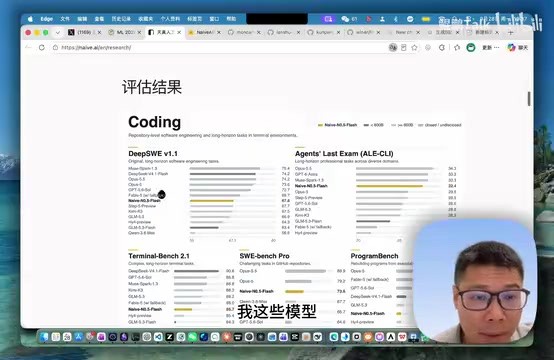Open the browser ... settings menu
This screenshot has width=554, height=360.
click(496, 47)
